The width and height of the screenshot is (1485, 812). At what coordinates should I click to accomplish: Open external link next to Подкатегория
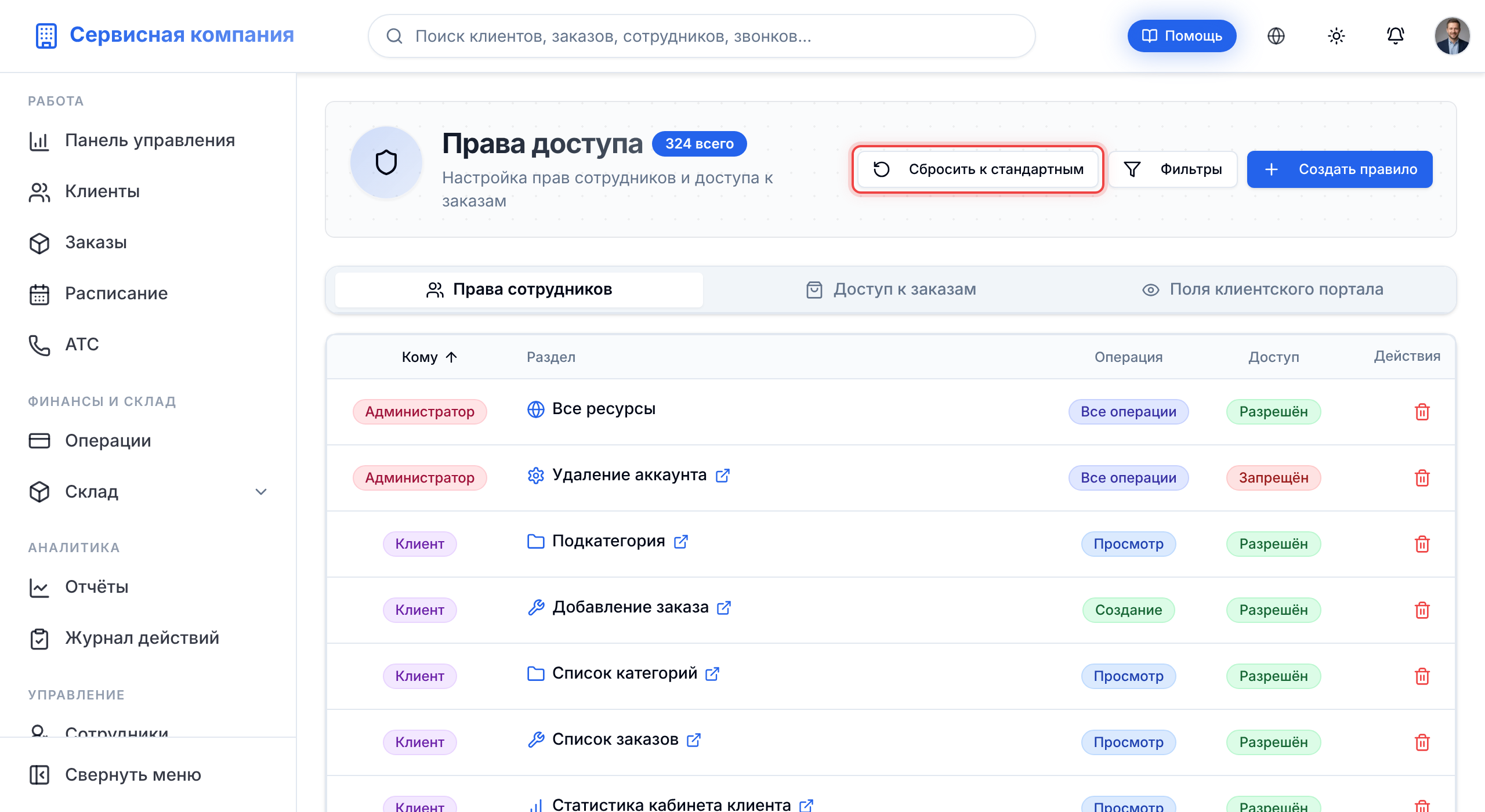[x=680, y=542]
